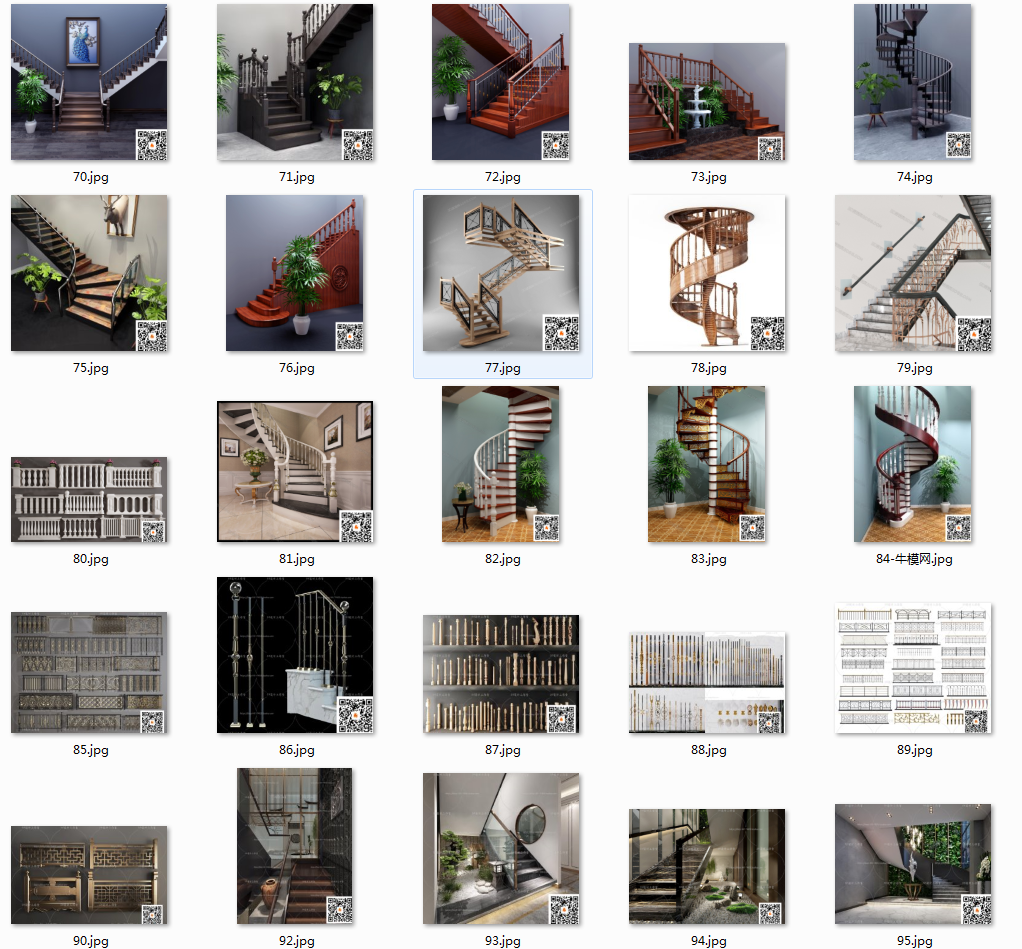Screen dimensions: 1022x949
Task: Select the 76.jpg thumbnail image
Action: [x=295, y=273]
